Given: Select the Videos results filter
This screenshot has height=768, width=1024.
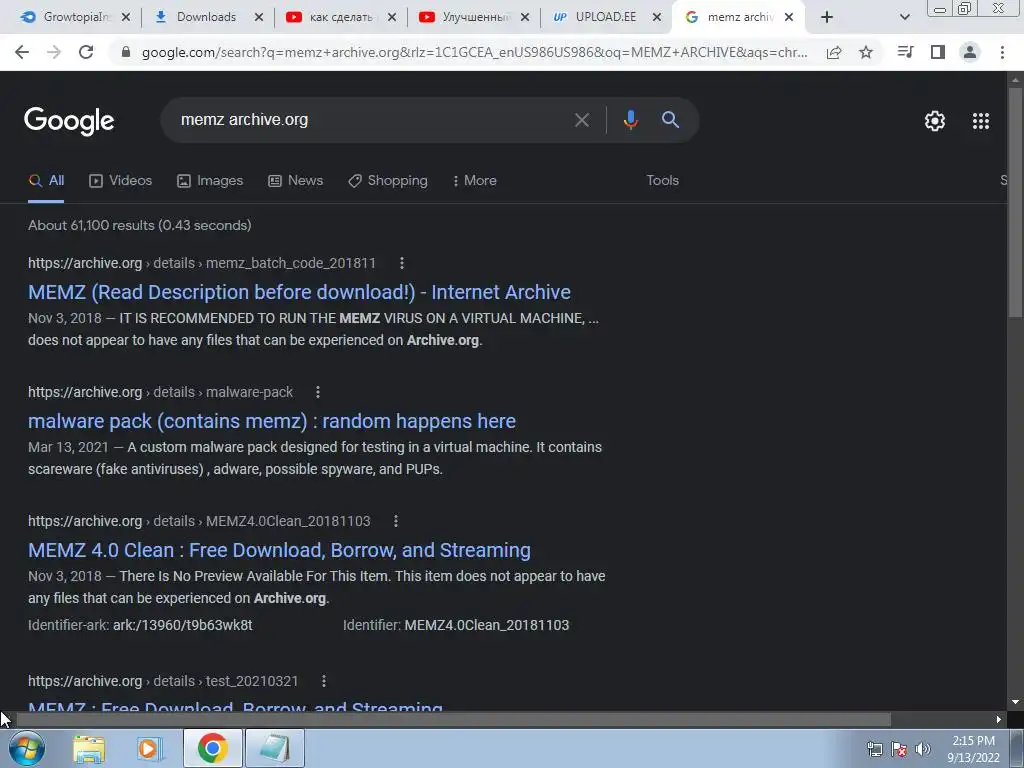Looking at the screenshot, I should (120, 180).
